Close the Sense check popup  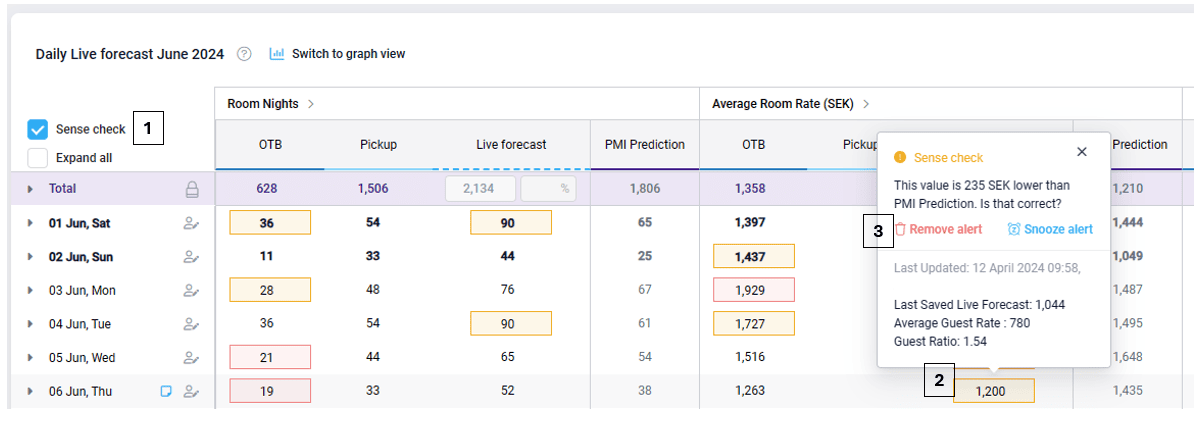[x=1081, y=152]
